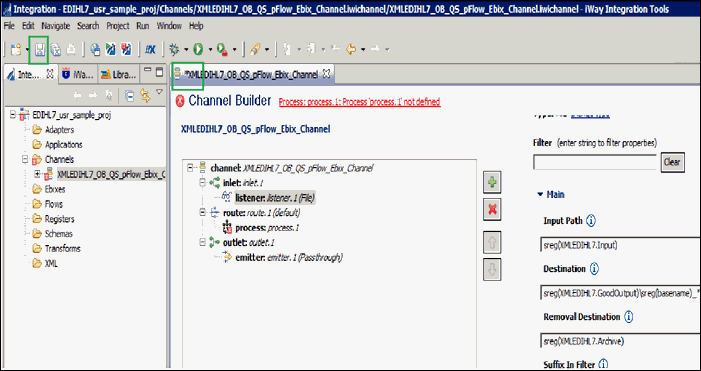Collapse the EDIHL7_usr_sample_proj project node
The image size is (701, 371).
(x=13, y=115)
